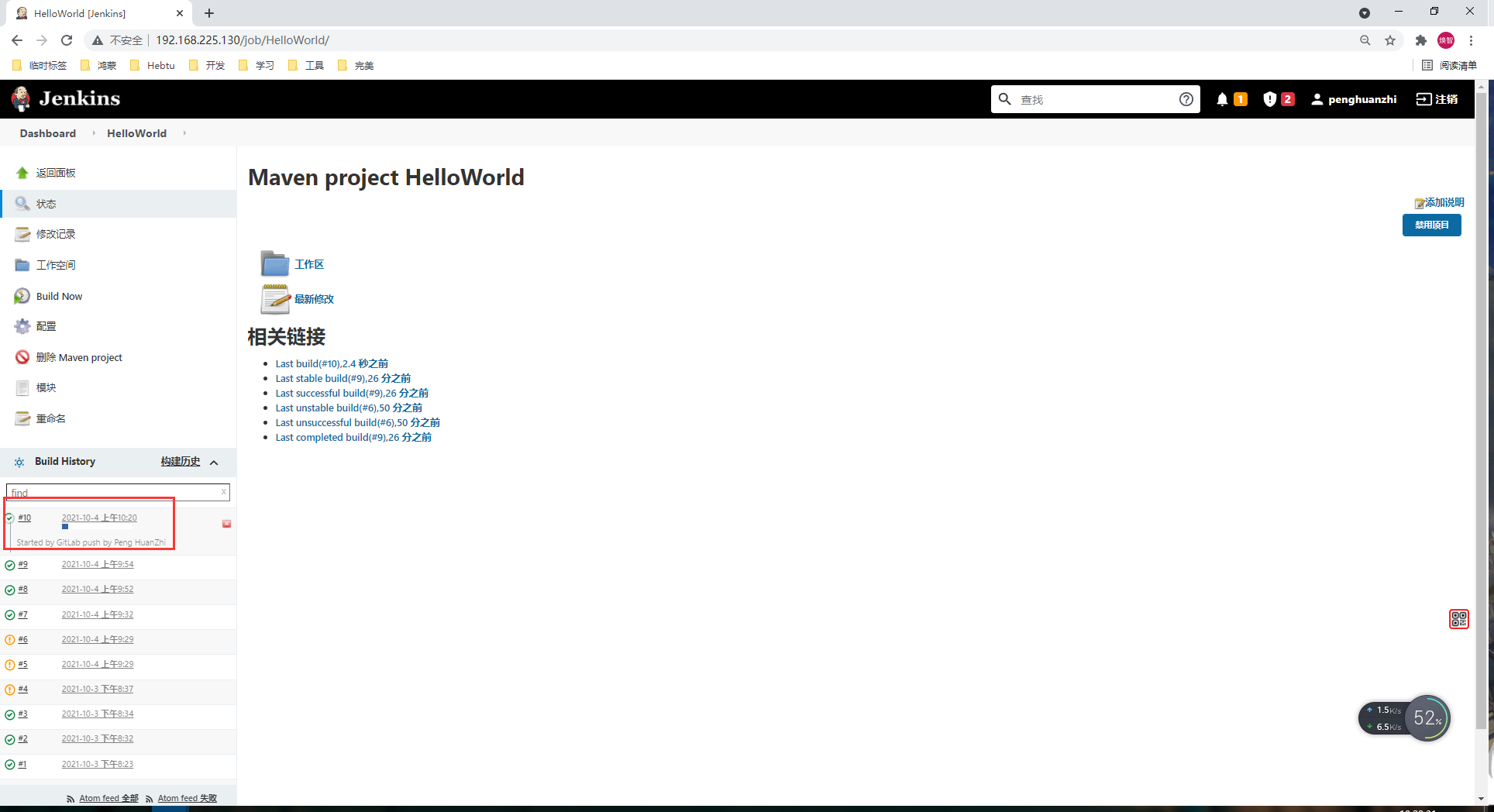
Task: Click 禁用项目 disable project button
Action: click(1432, 225)
